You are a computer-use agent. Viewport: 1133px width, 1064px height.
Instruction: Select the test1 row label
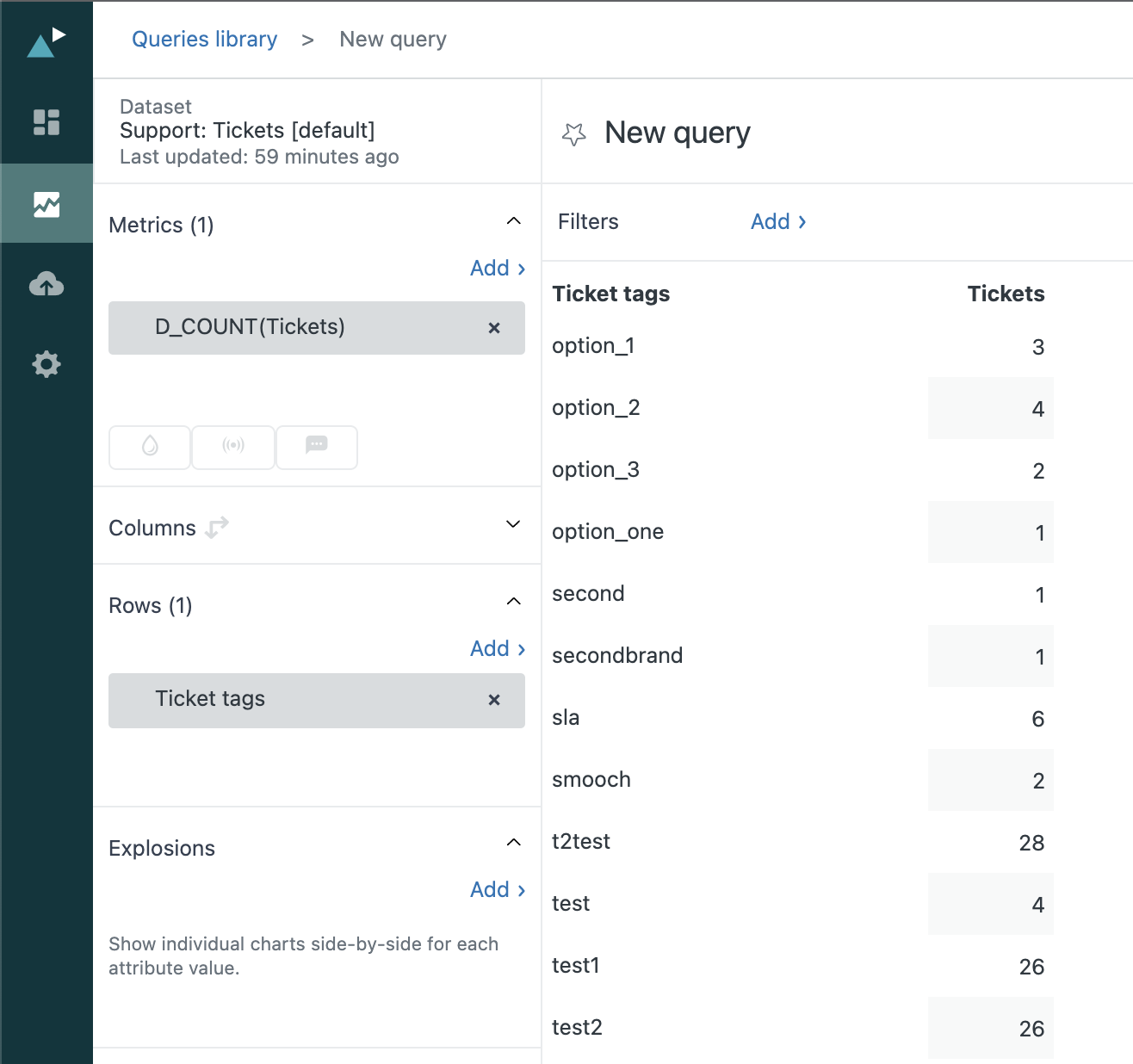pyautogui.click(x=576, y=966)
